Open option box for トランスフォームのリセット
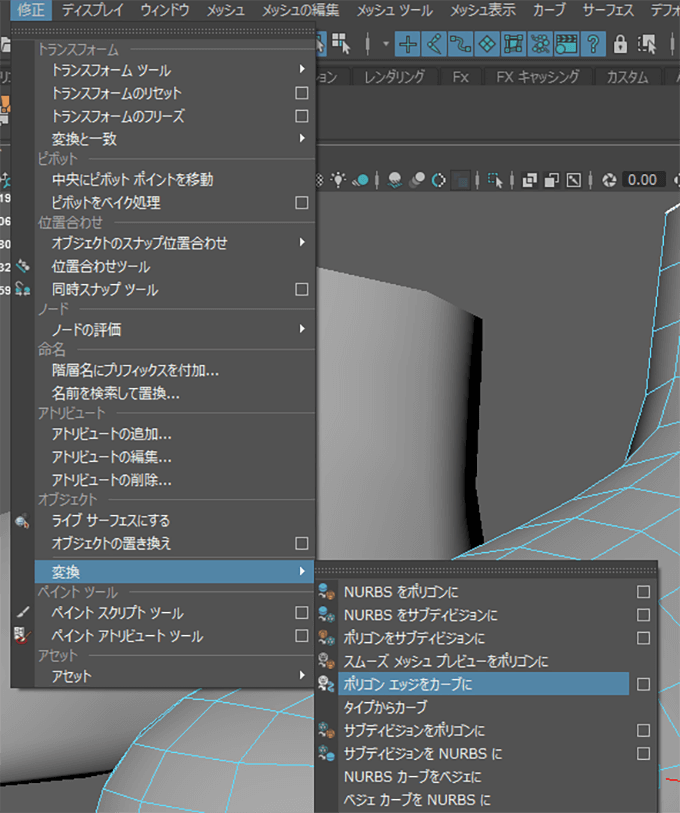Screen dimensions: 680x813 301,93
